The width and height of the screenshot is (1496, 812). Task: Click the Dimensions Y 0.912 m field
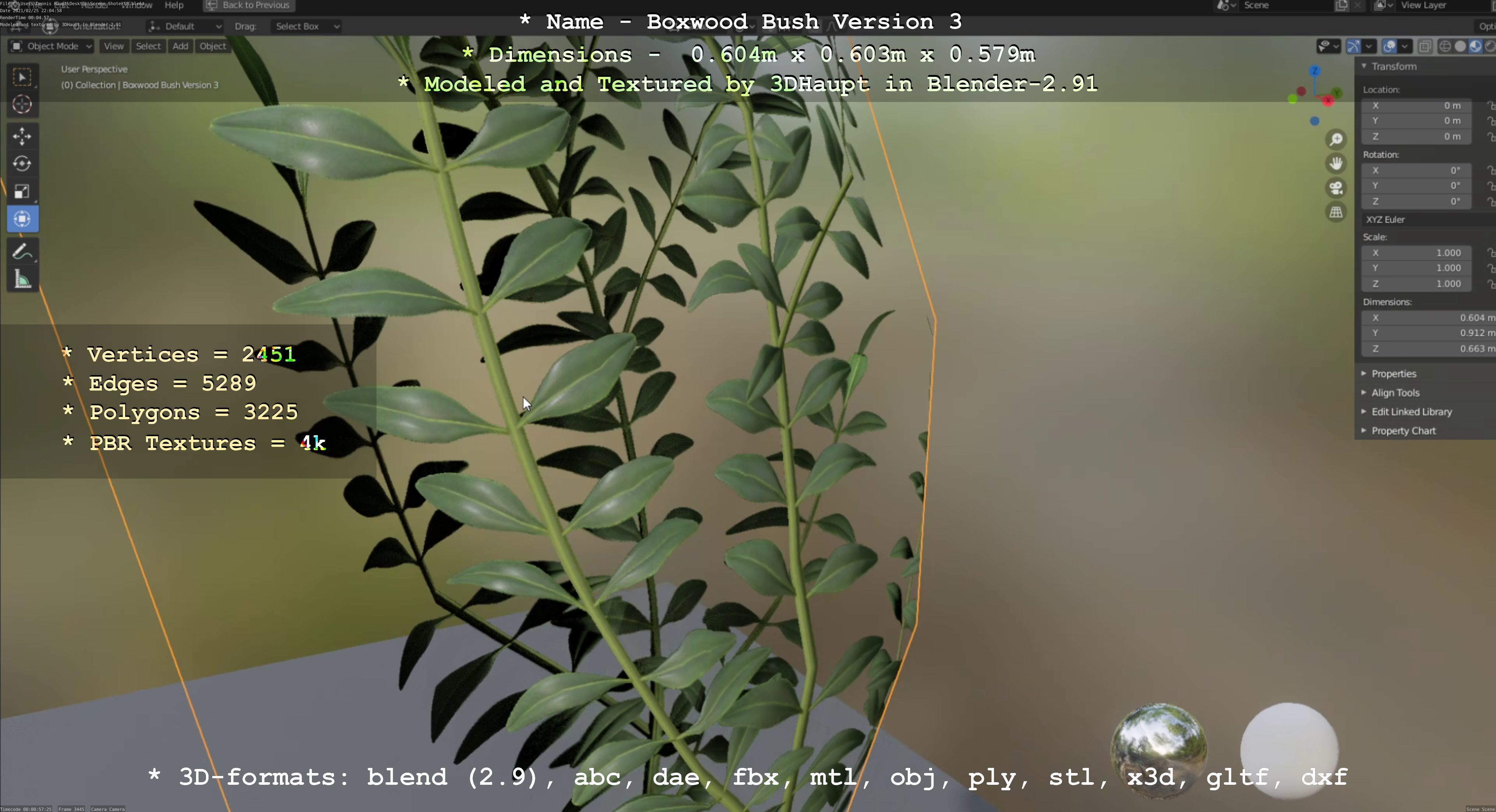point(1429,333)
